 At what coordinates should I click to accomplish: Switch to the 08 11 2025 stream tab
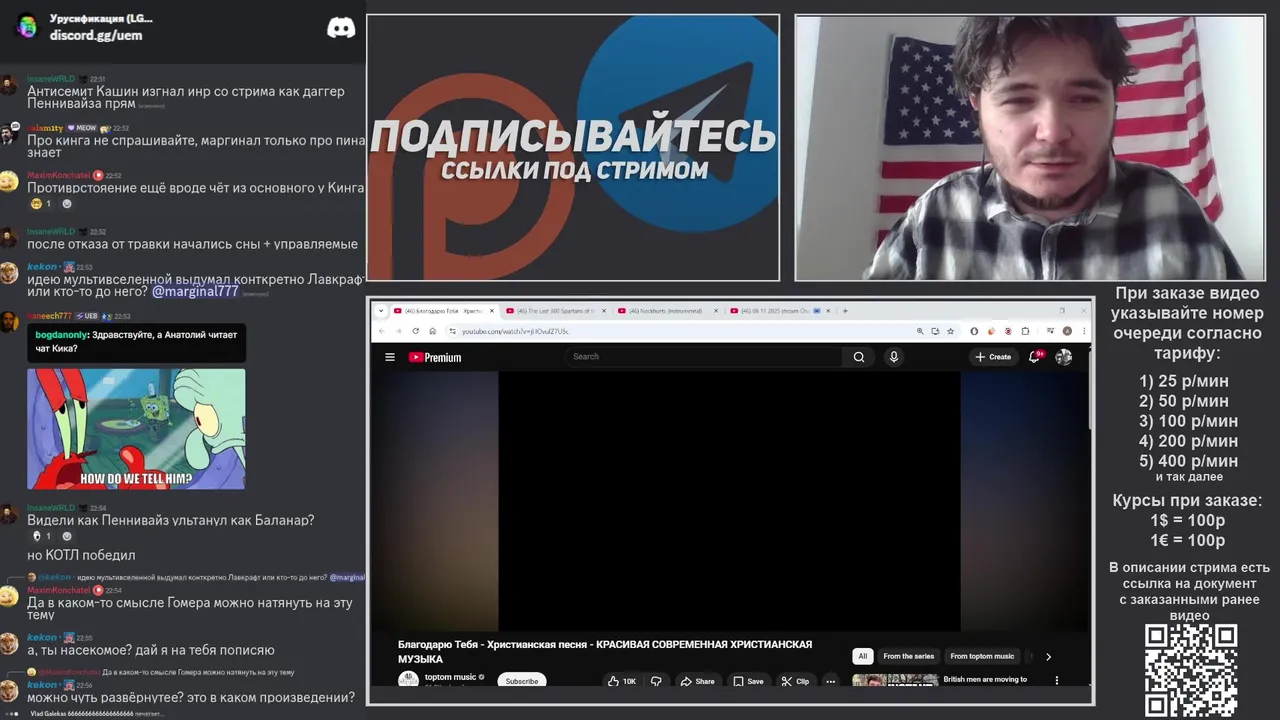[x=779, y=311]
